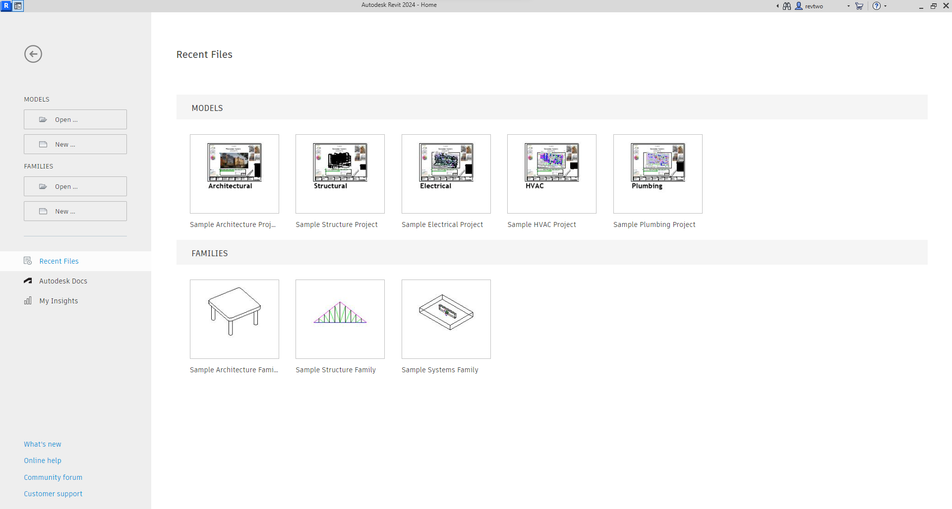Click the Autodesk Docs logo icon
952x509 pixels.
click(x=28, y=281)
